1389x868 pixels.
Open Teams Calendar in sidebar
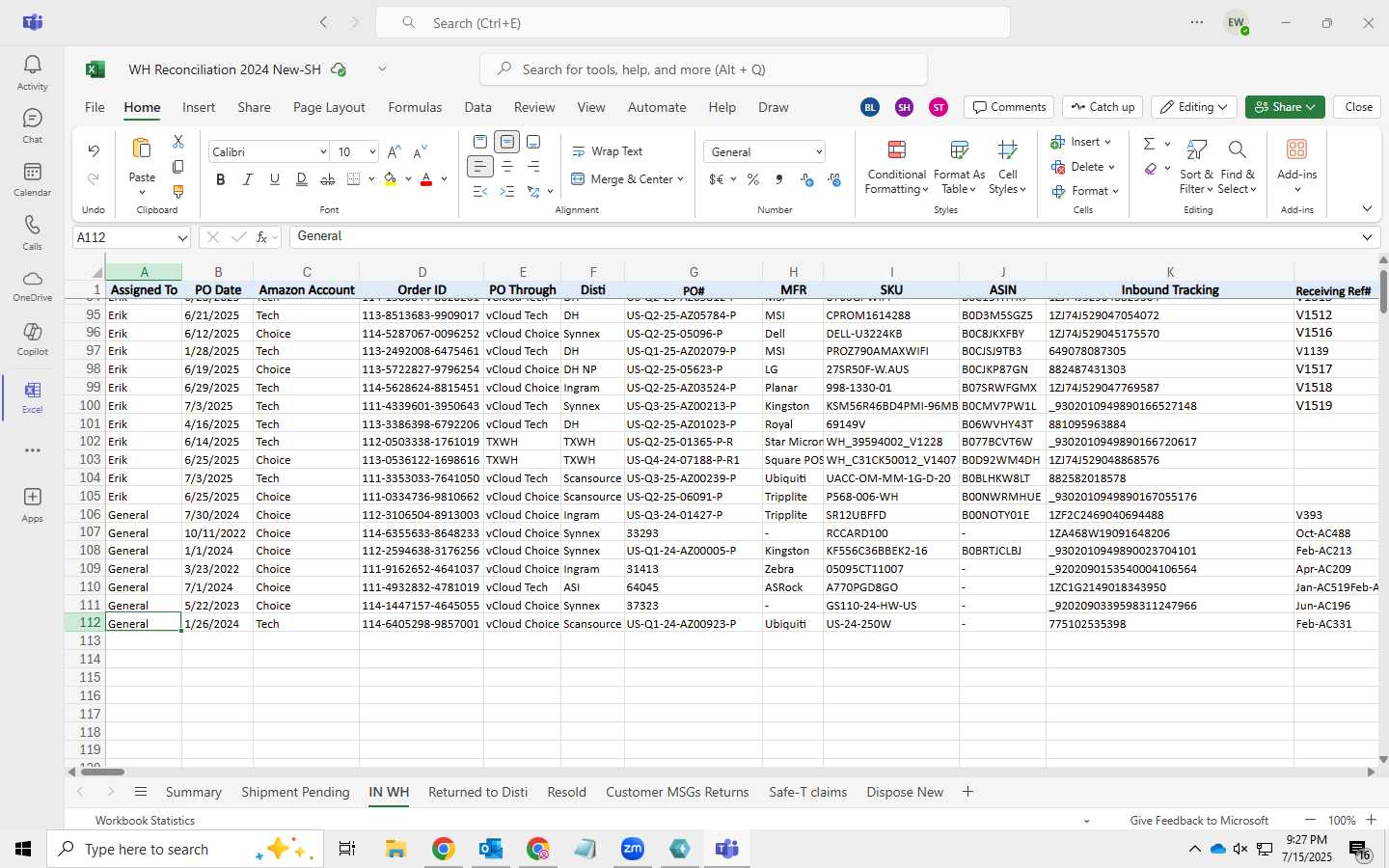(32, 178)
